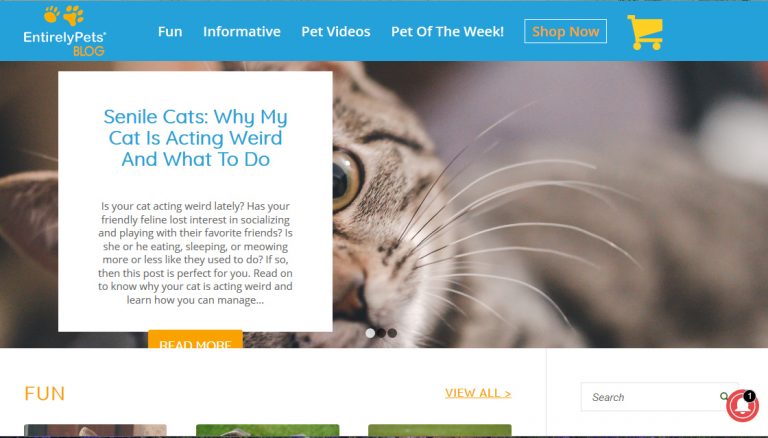Viewport: 768px width, 438px height.
Task: Click the orange Read More button
Action: coord(195,339)
